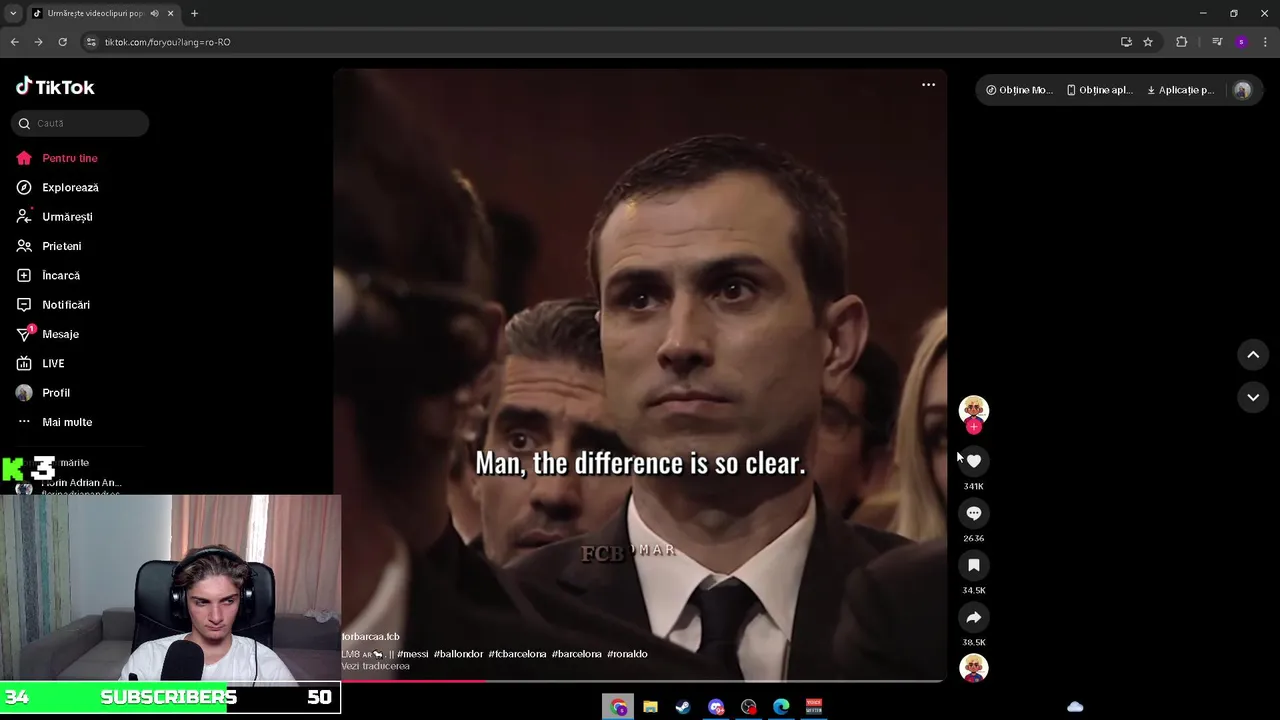
Task: Click the Obține aplicația button
Action: (1100, 90)
